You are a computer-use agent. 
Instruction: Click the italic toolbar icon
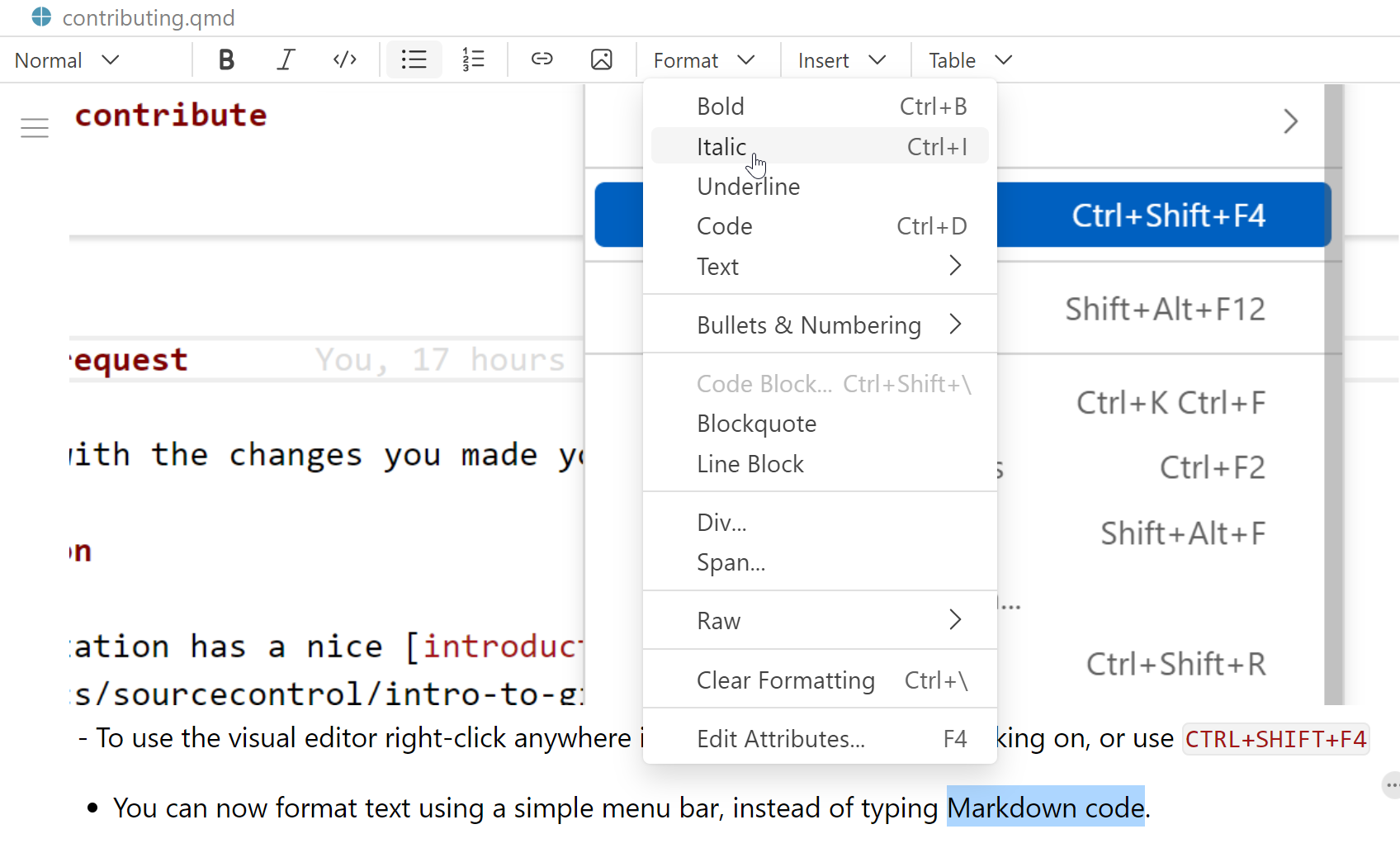pyautogui.click(x=286, y=60)
